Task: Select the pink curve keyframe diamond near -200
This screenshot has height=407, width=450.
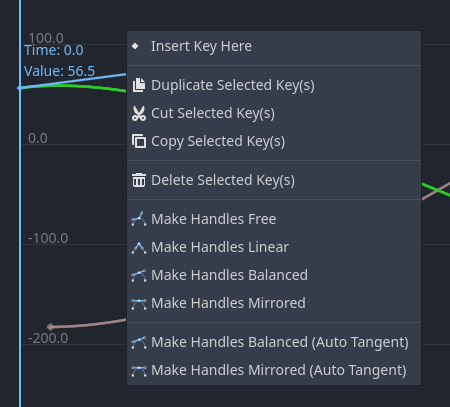Action: pos(50,327)
